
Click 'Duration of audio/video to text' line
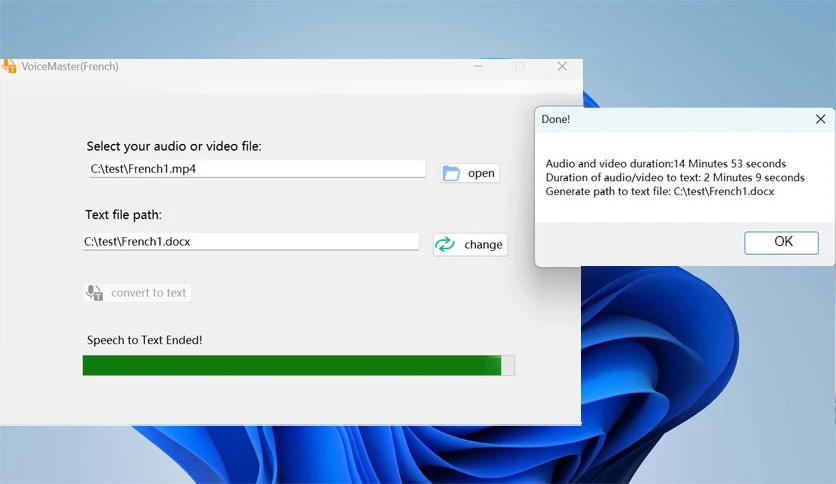pyautogui.click(x=675, y=178)
